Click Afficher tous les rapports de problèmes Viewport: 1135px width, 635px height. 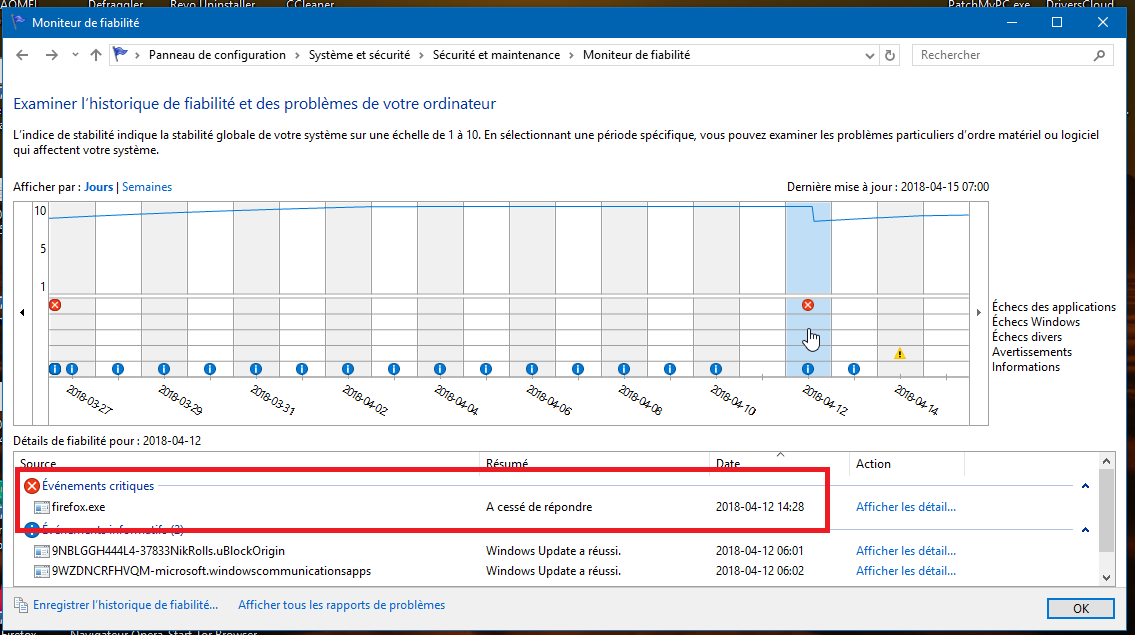click(341, 605)
